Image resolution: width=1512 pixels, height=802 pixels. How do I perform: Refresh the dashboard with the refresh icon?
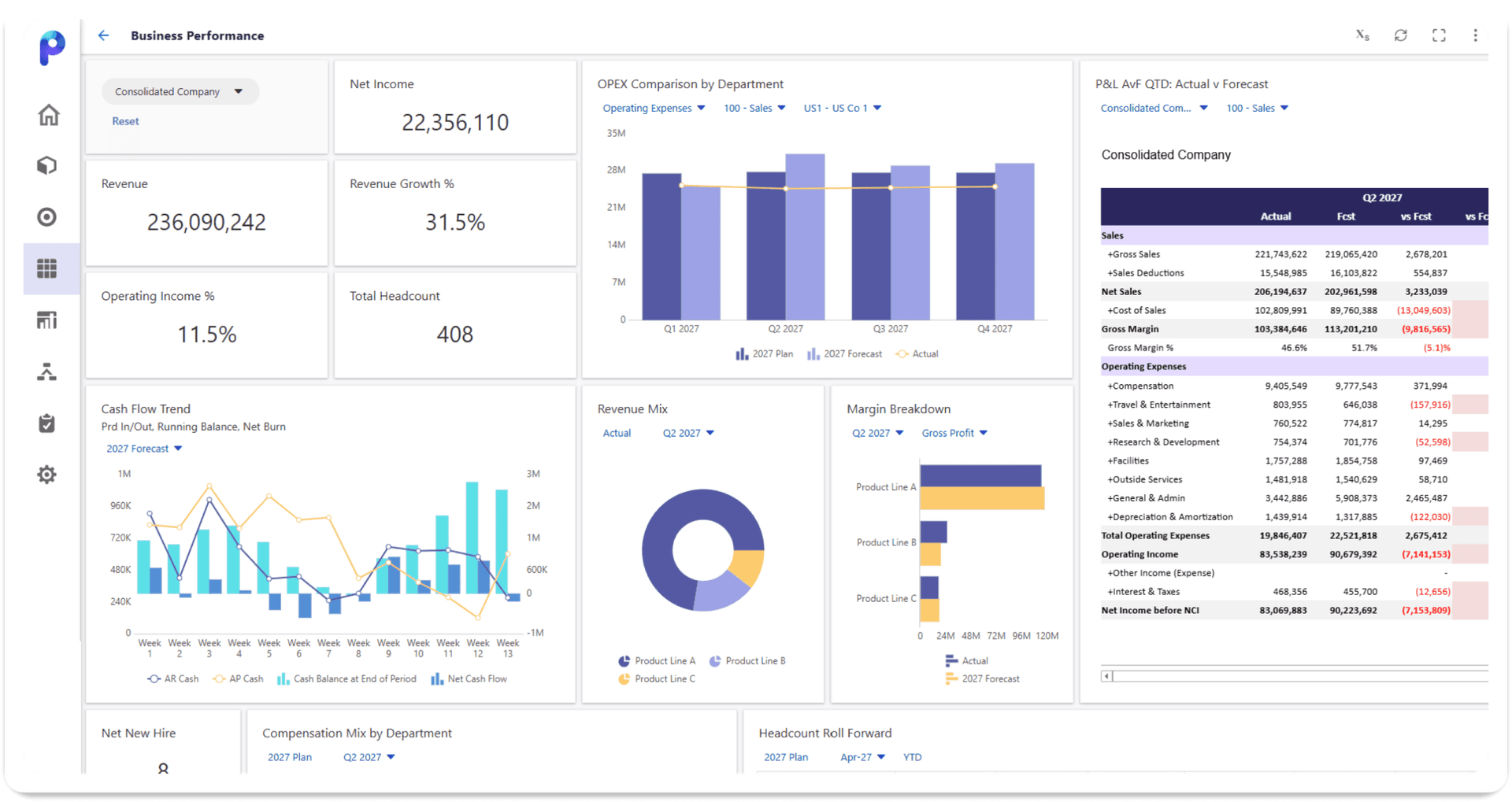(x=1401, y=35)
